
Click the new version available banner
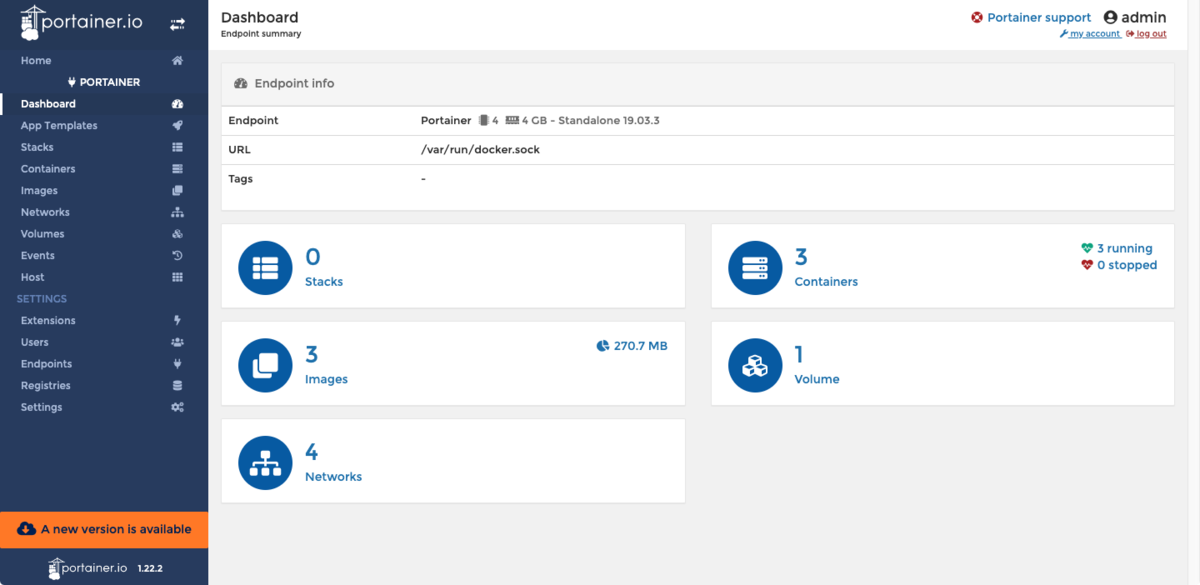(104, 529)
